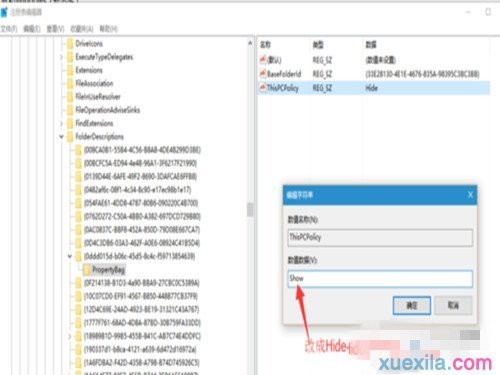Collapse the FolderDescriptions tree node
Screen dimensions: 500x375
tap(61, 136)
